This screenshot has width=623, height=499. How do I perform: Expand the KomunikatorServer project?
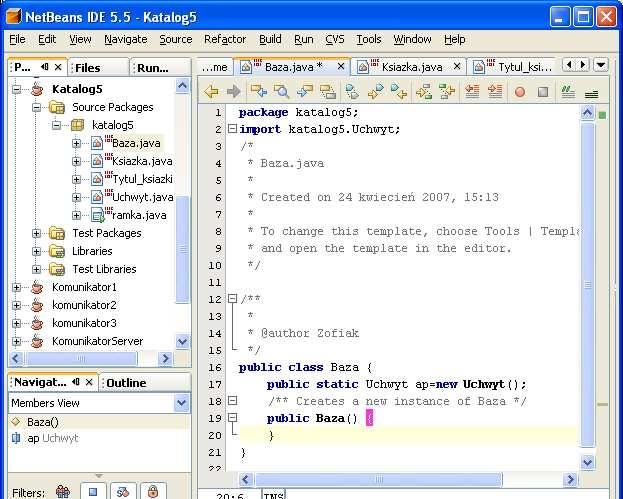(x=16, y=341)
